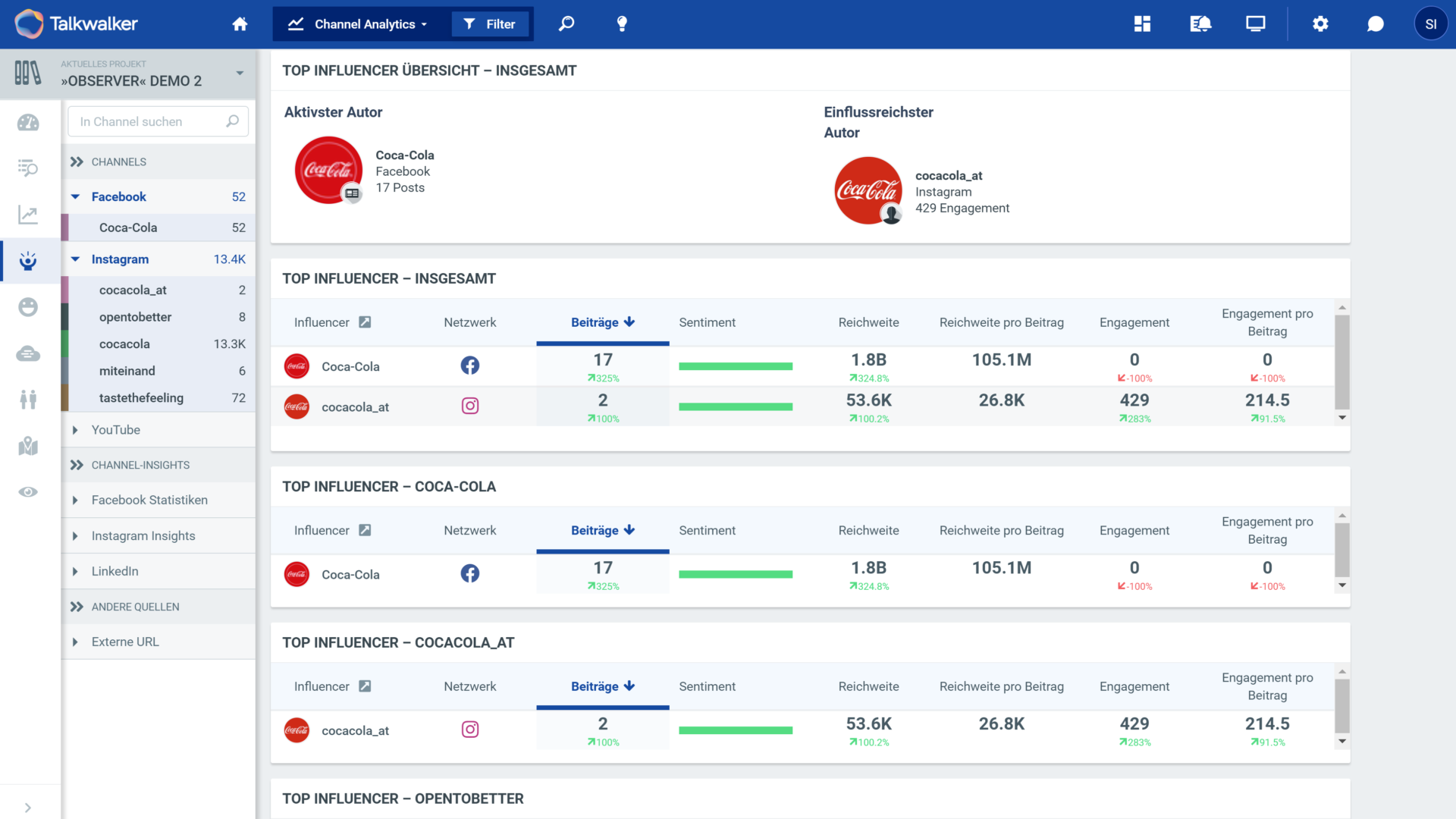Open Coca-Cola influencer in Insgesamt table
Viewport: 1456px width, 819px height.
pyautogui.click(x=350, y=366)
